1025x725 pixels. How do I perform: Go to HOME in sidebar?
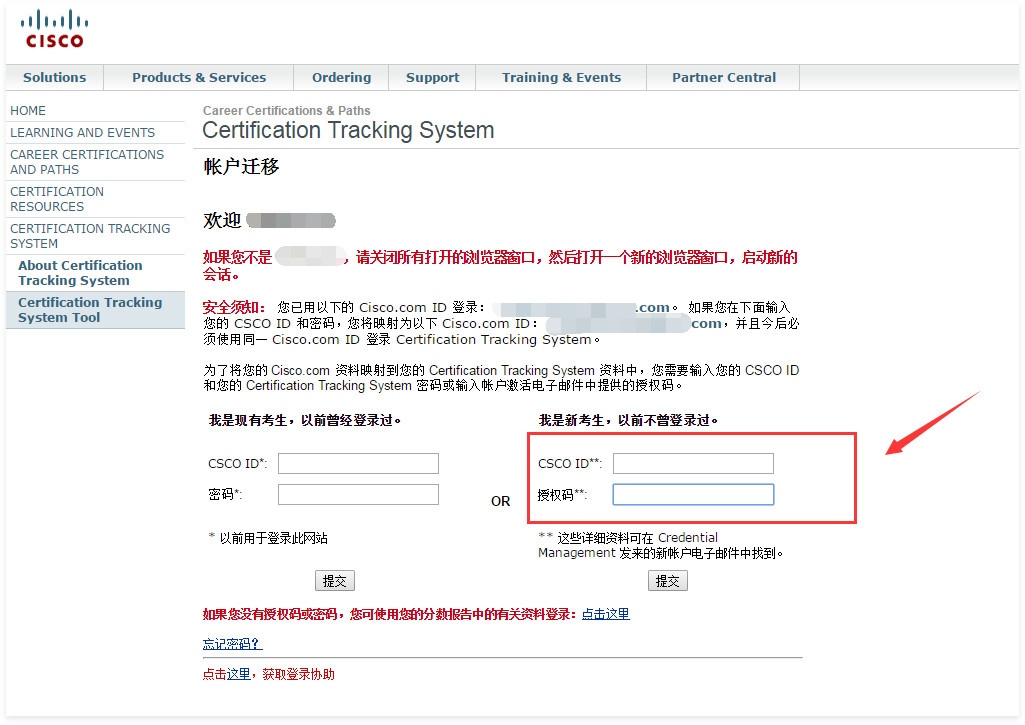(x=28, y=110)
